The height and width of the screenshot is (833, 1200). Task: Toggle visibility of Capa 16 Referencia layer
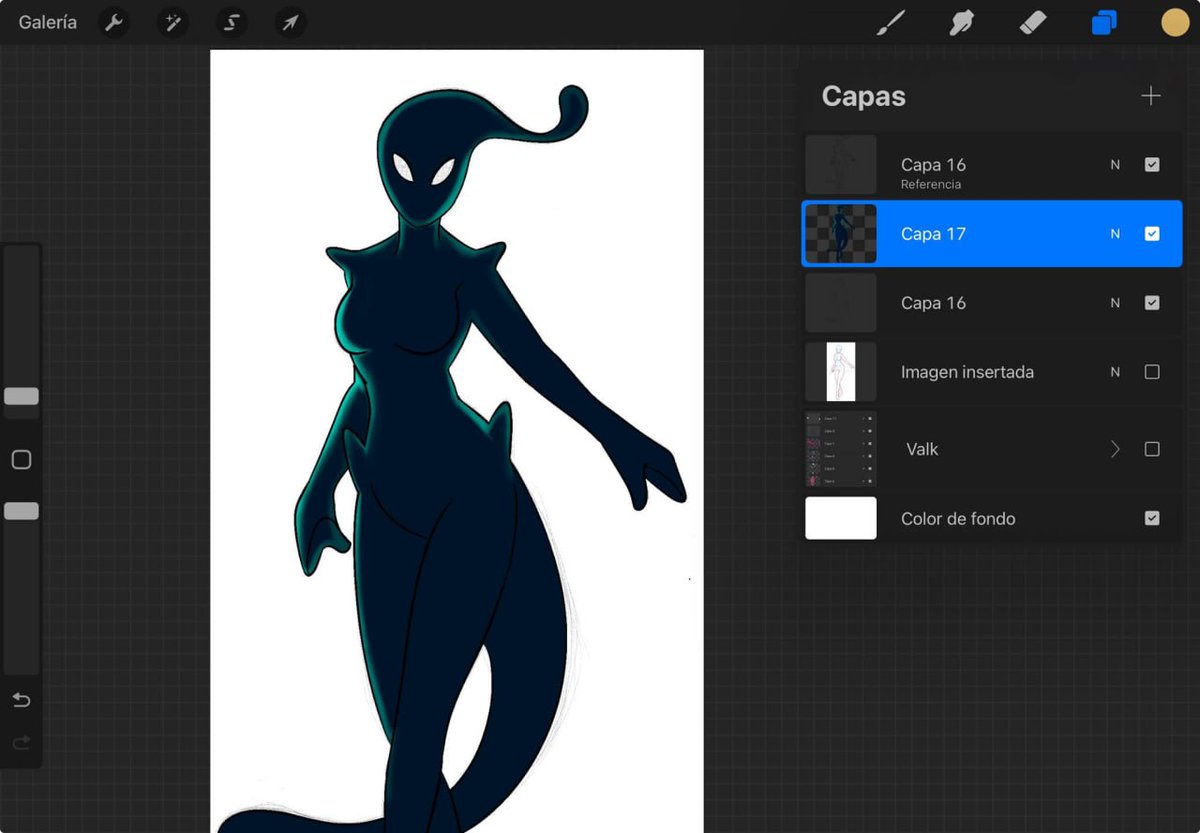click(1152, 165)
